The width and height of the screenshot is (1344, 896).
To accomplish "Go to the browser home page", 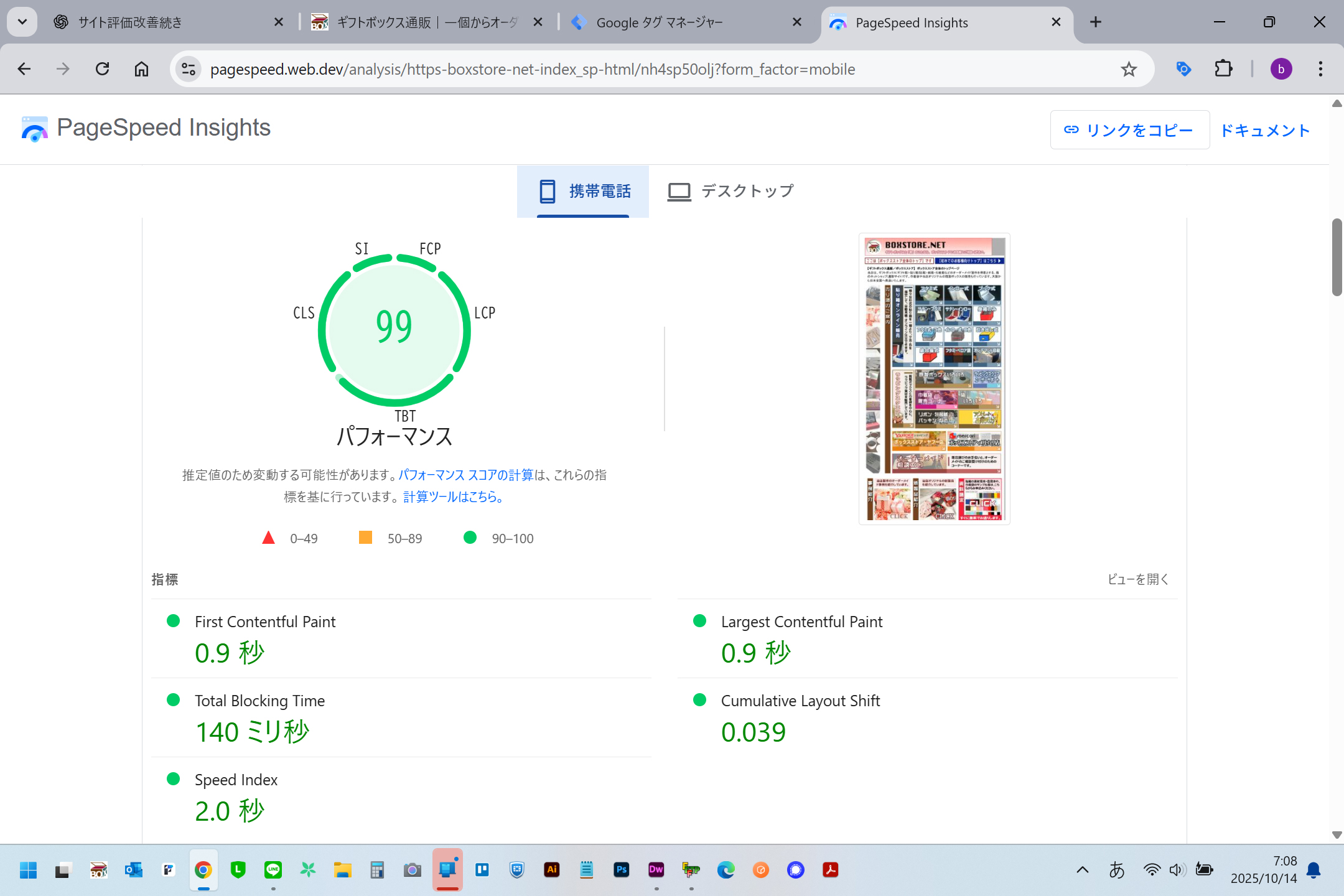I will tap(142, 68).
